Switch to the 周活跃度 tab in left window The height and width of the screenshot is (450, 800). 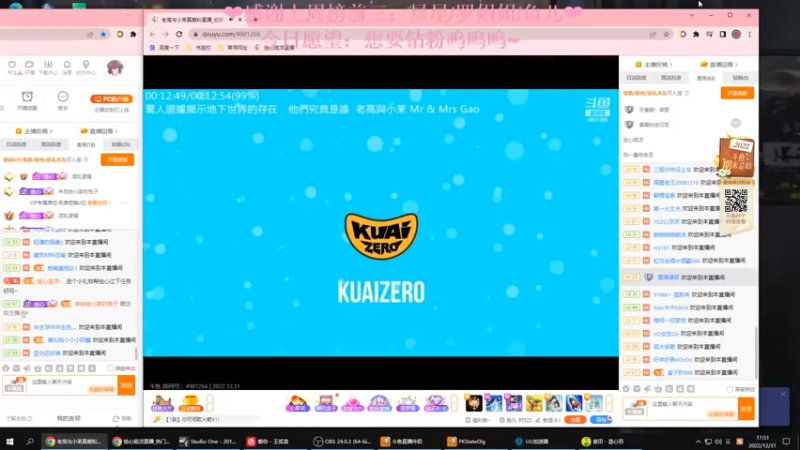point(51,144)
